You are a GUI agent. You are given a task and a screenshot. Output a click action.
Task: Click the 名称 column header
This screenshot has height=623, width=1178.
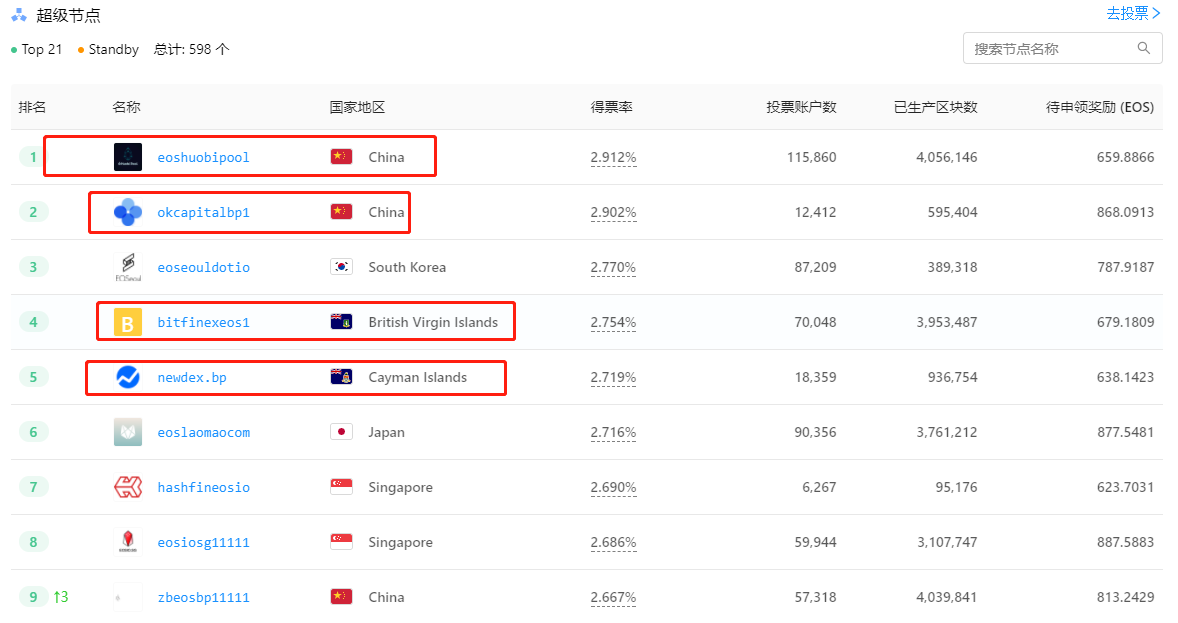tap(126, 107)
